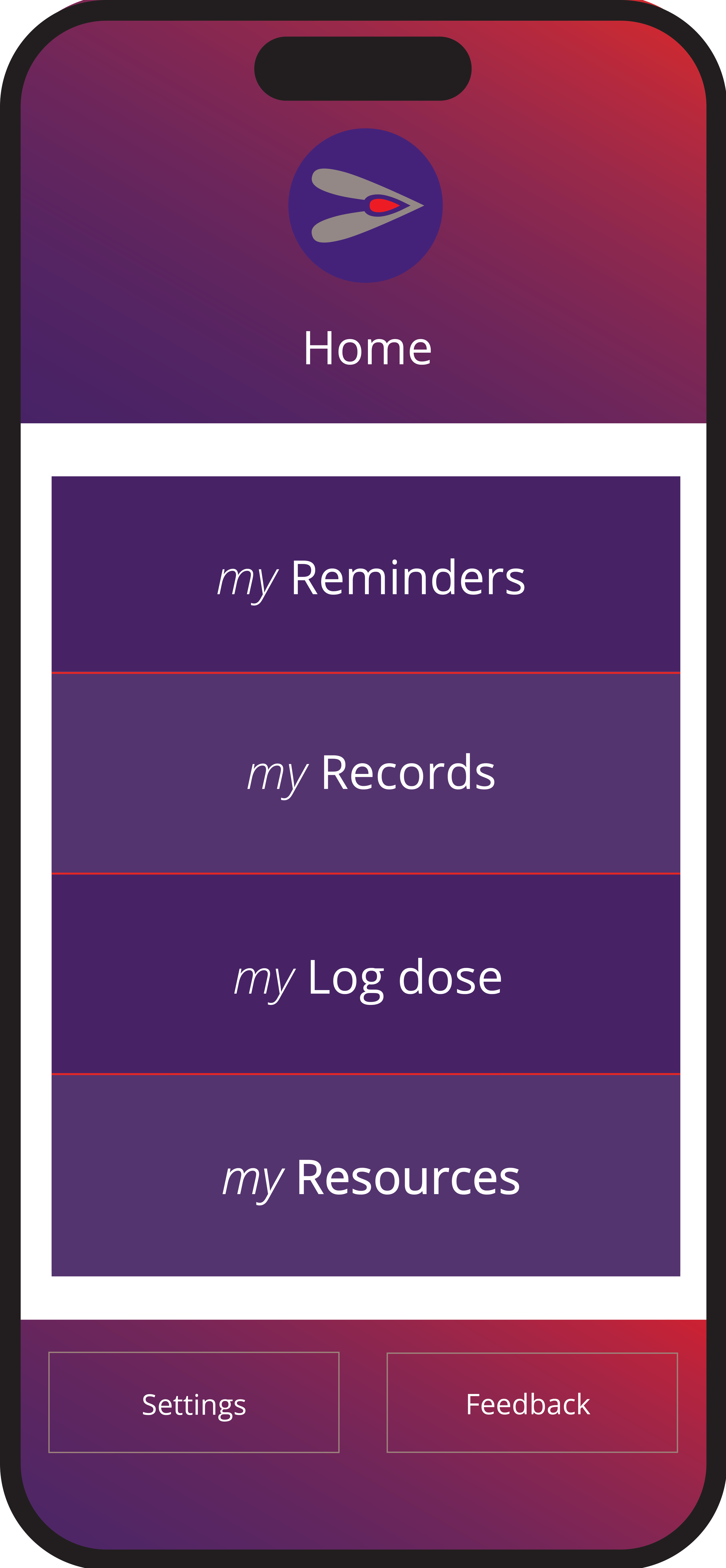
Task: Click the Home page title
Action: (368, 348)
